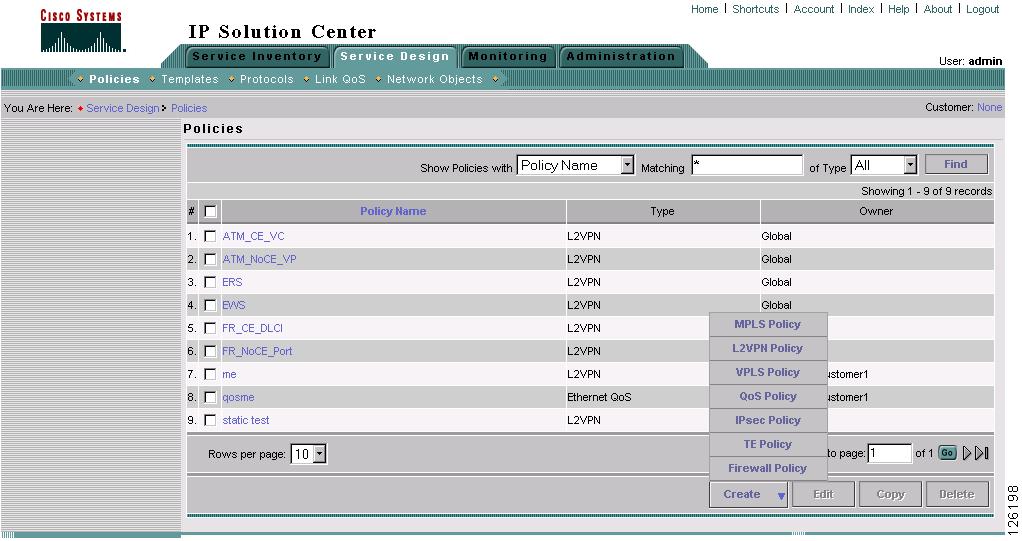
Task: Open the Policies submenu item
Action: click(114, 79)
